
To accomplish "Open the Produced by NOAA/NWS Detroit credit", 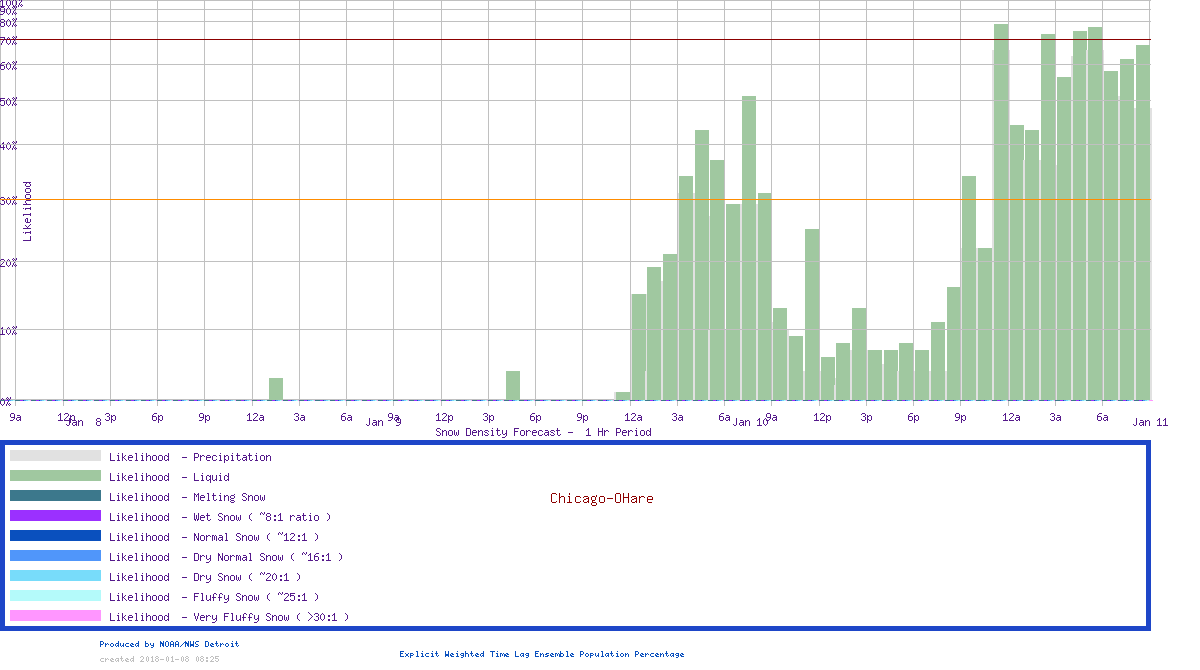I will pos(169,644).
